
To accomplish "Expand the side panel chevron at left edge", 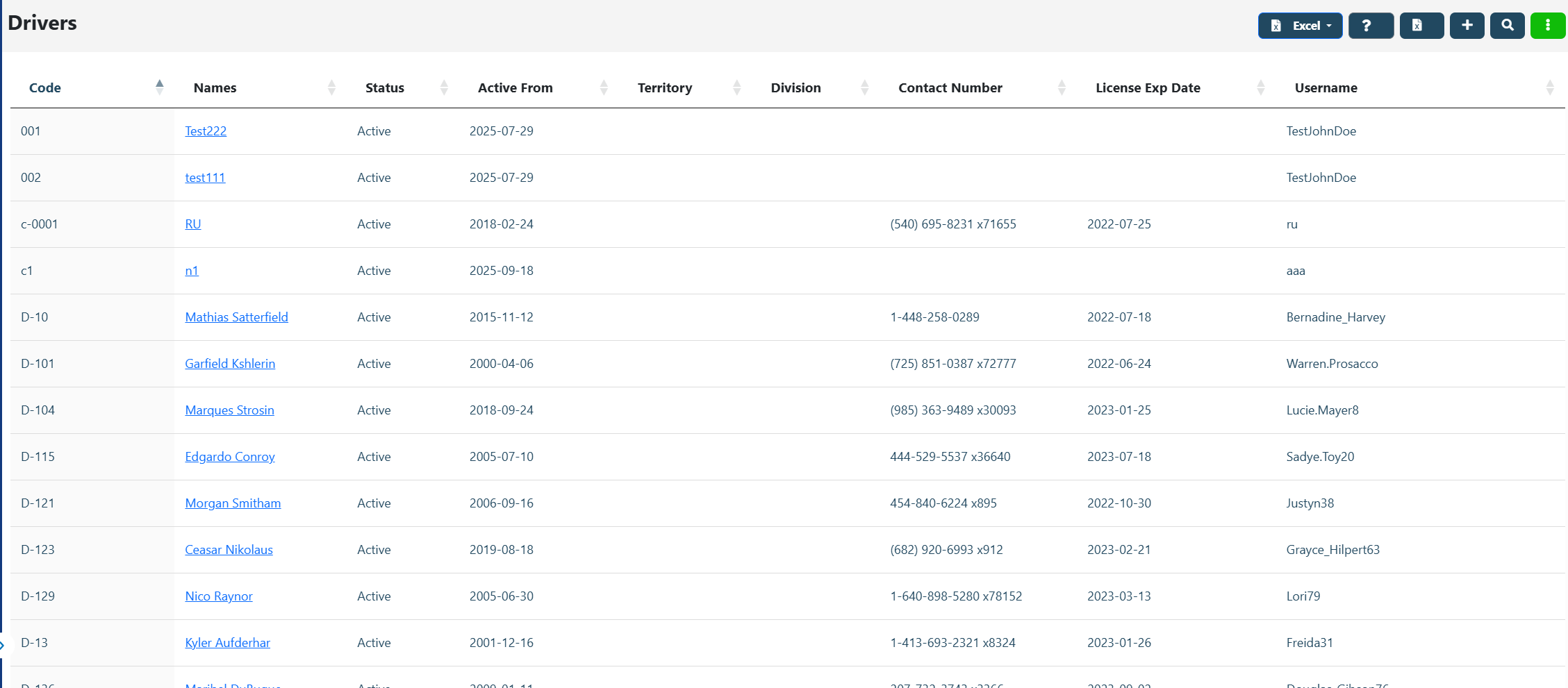I will (x=3, y=645).
